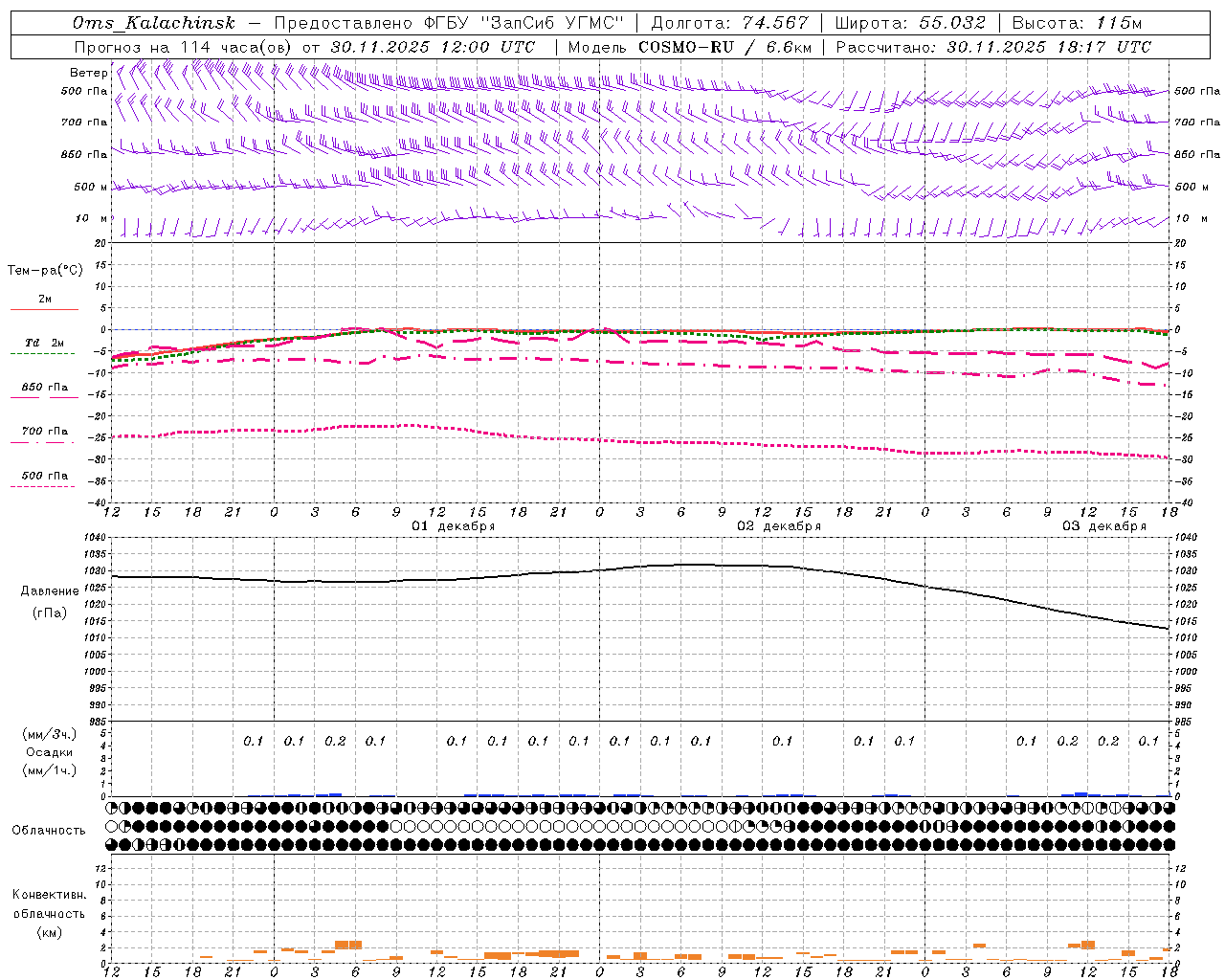Click the 0.2 precipitation value on 01 декабря
1225x980 pixels.
click(x=335, y=741)
